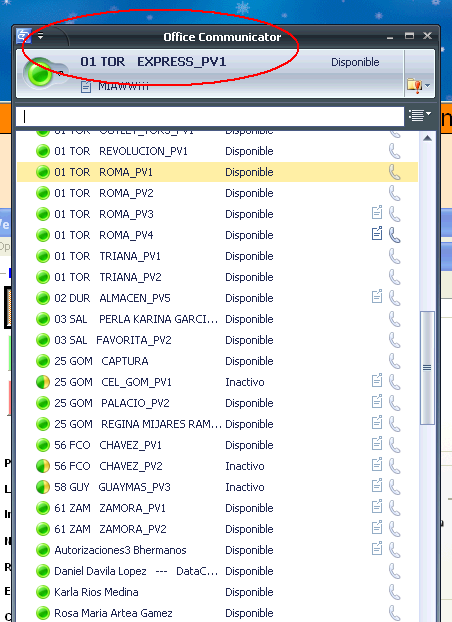The width and height of the screenshot is (452, 622).
Task: Click the Office Communicator logo icon
Action: (24, 36)
